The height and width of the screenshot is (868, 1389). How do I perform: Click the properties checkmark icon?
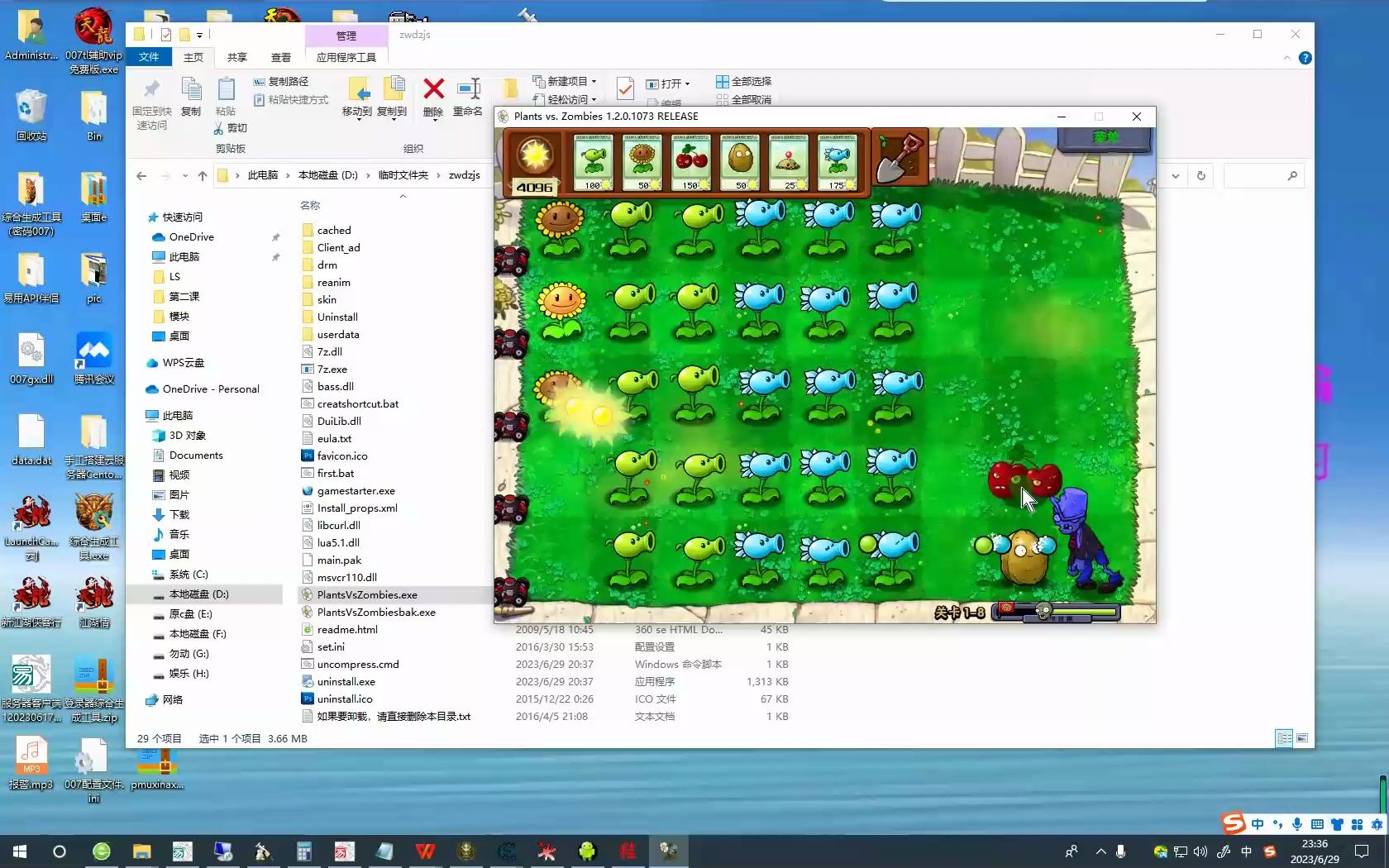click(x=626, y=88)
